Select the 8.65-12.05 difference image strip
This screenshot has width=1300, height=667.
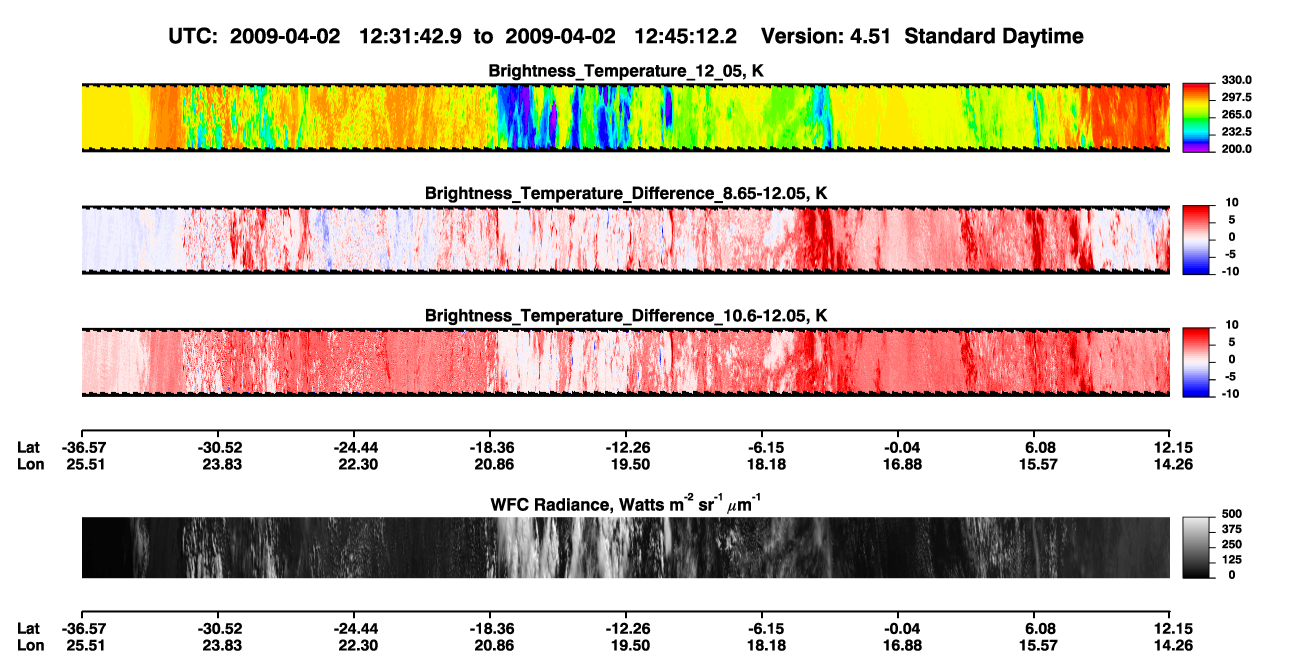[x=625, y=239]
